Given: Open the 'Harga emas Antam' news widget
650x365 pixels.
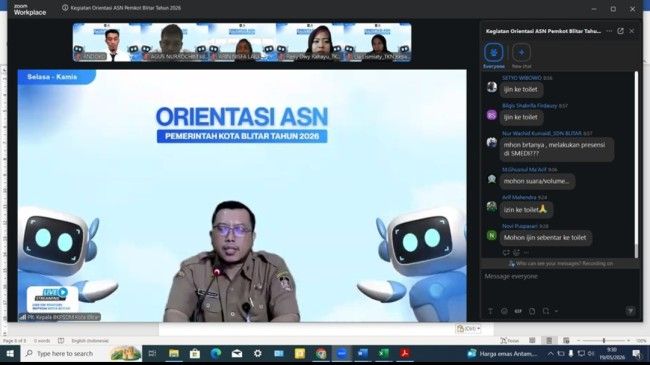Looking at the screenshot, I should [502, 354].
